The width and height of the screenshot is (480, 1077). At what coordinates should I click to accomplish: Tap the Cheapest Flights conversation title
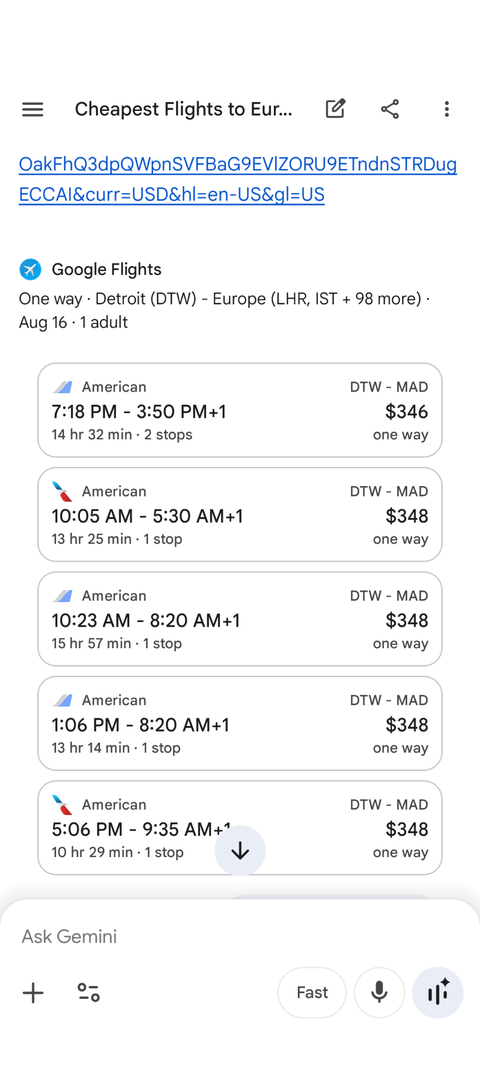coord(183,109)
